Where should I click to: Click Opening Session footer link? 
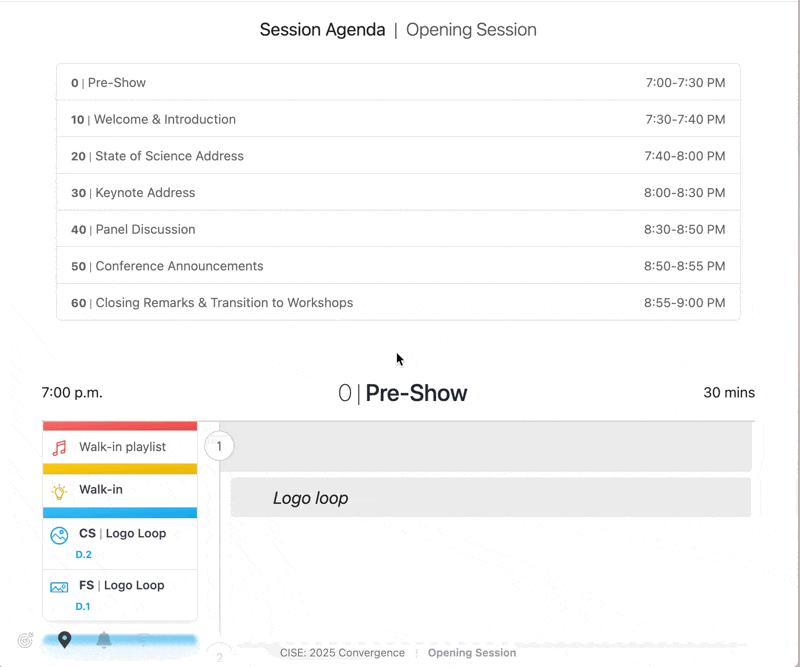(472, 653)
